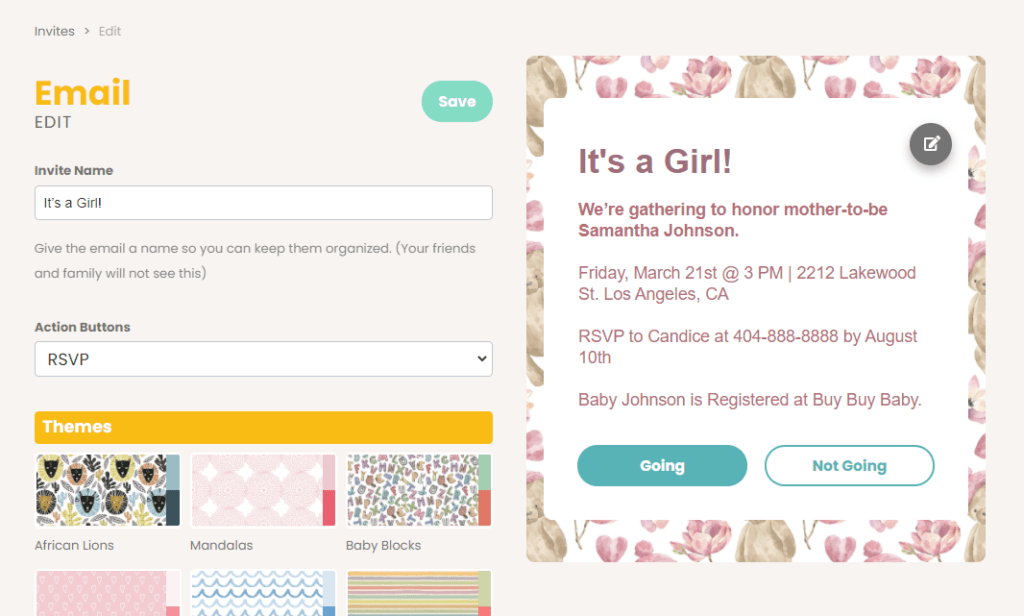1024x616 pixels.
Task: Click inside the Invite Name field
Action: [x=263, y=202]
